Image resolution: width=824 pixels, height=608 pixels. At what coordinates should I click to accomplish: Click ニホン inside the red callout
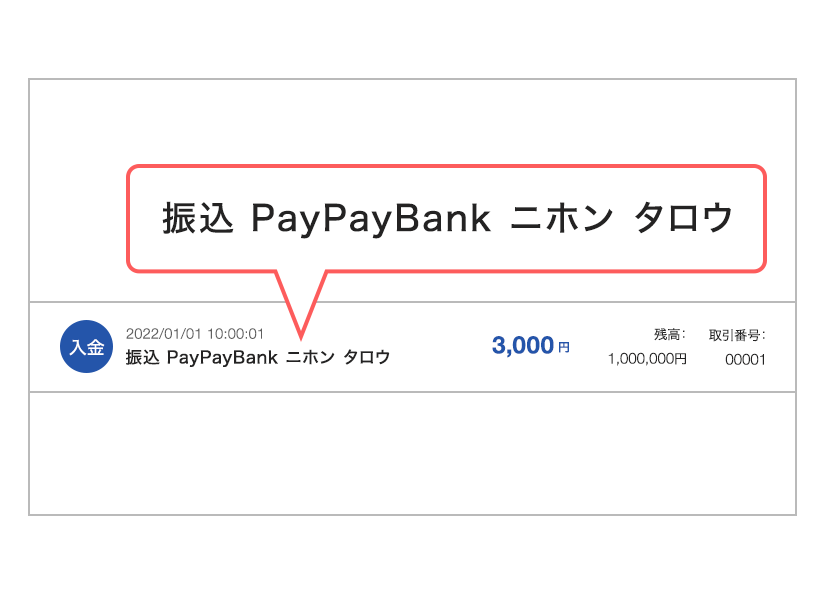point(561,218)
